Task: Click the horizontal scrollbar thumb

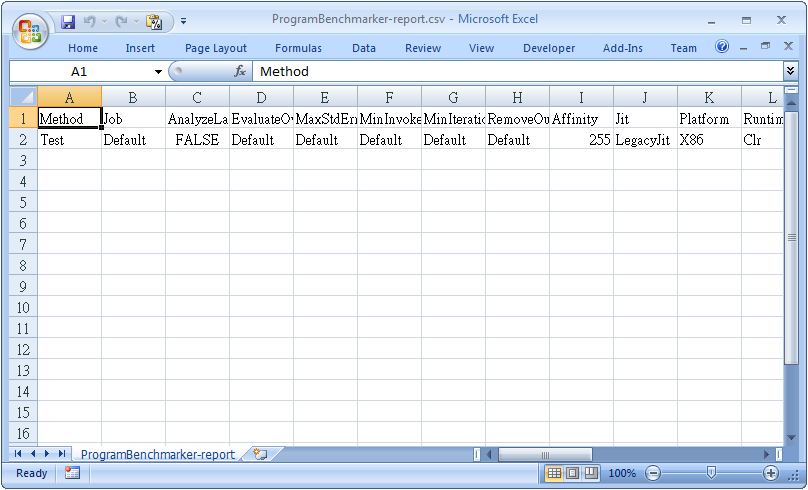Action: (x=545, y=454)
